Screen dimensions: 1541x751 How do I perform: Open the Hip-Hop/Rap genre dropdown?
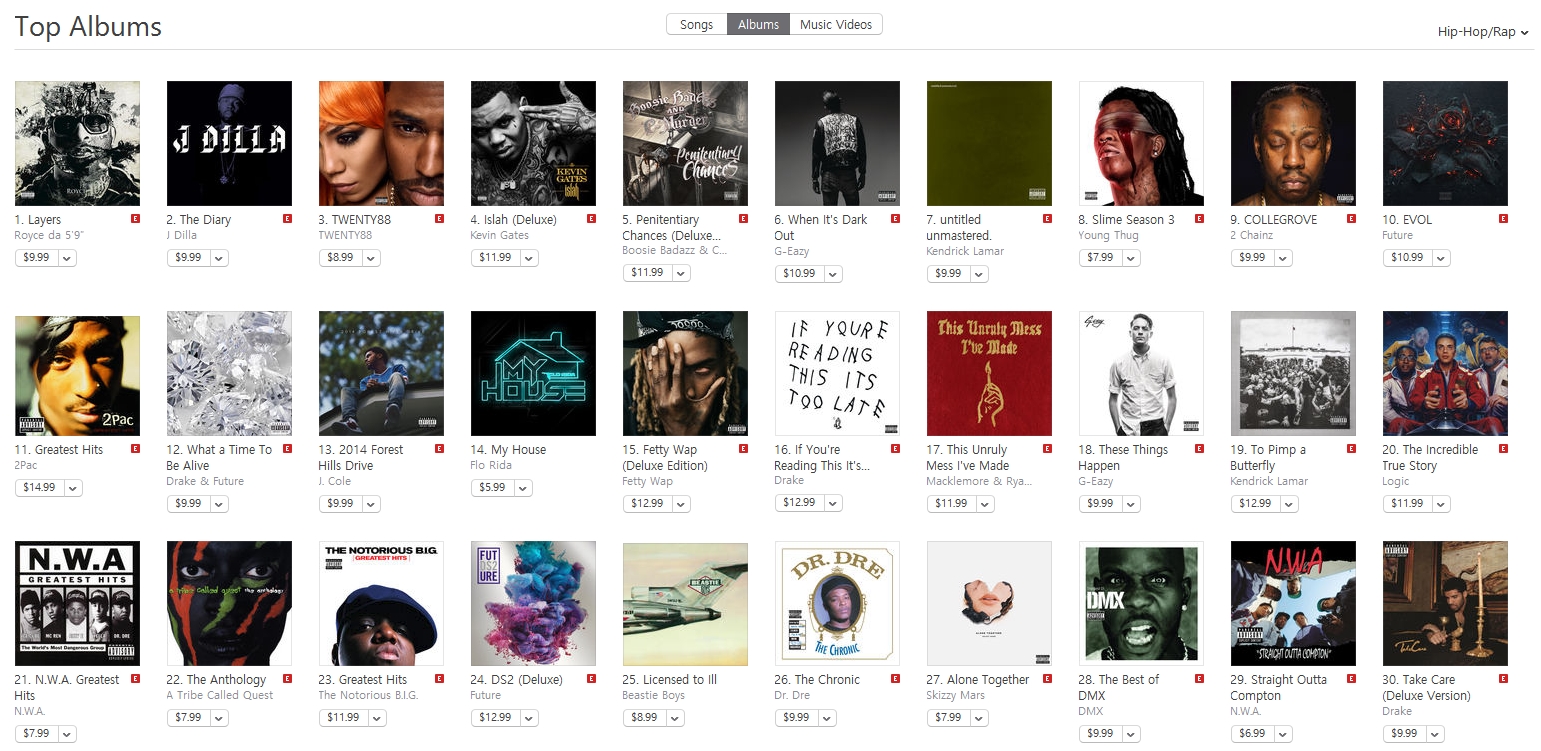coord(1483,32)
